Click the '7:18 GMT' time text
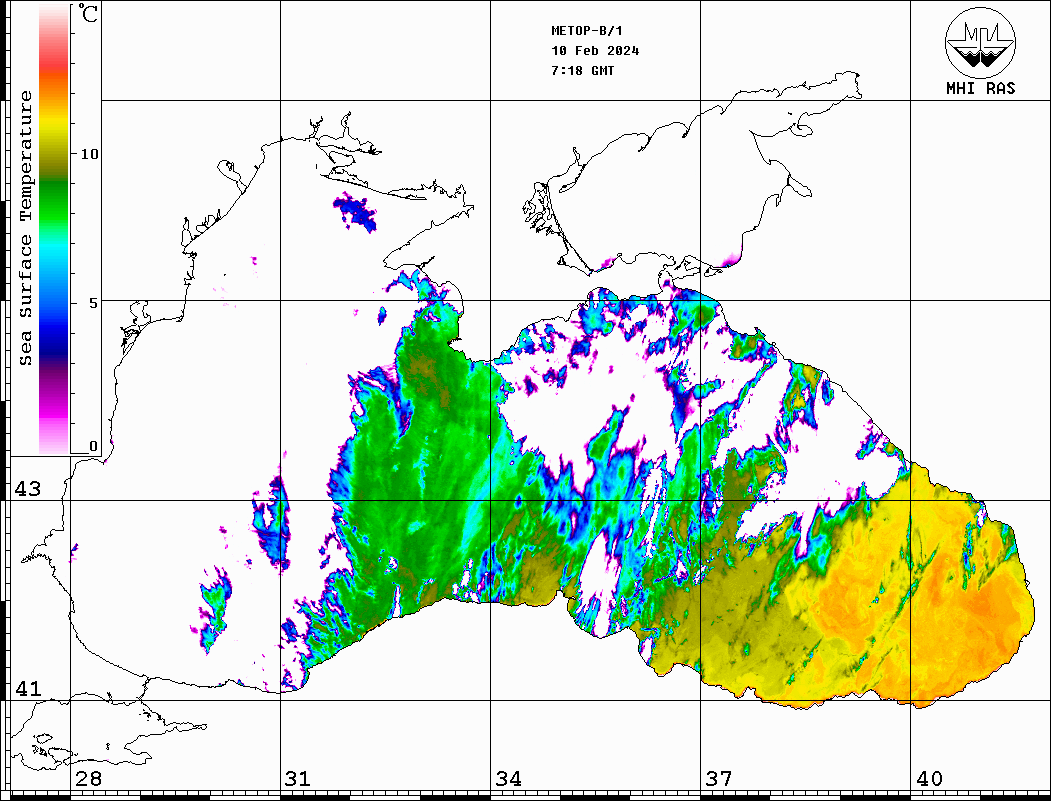1051x801 pixels. click(582, 70)
